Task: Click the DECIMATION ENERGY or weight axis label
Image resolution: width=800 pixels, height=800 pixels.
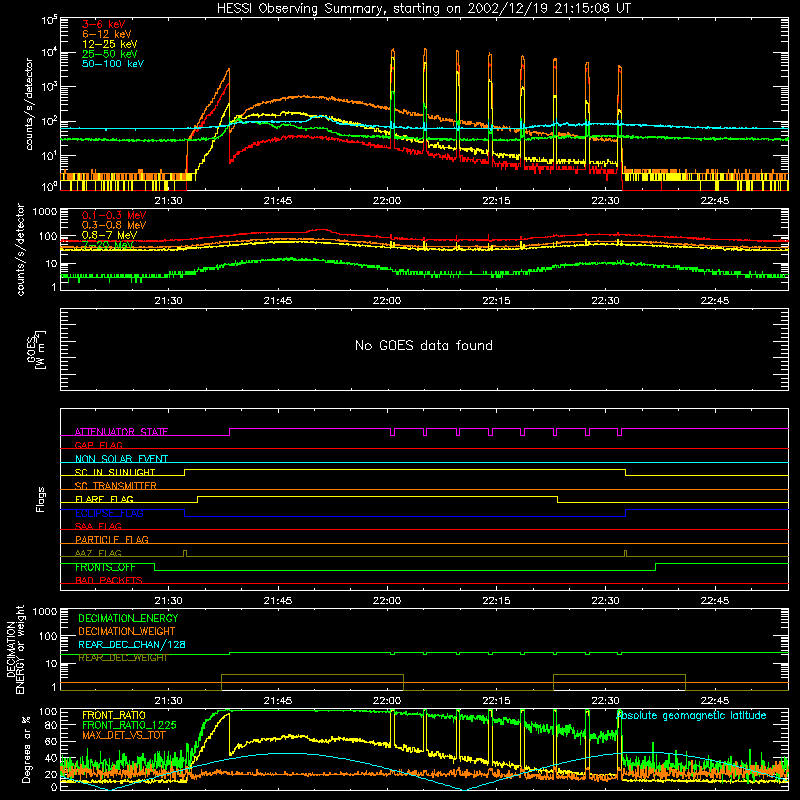Action: [15, 649]
